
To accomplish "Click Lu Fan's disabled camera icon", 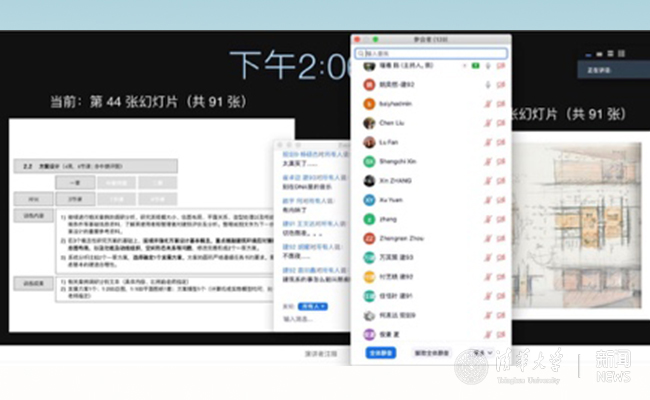I will [x=498, y=142].
